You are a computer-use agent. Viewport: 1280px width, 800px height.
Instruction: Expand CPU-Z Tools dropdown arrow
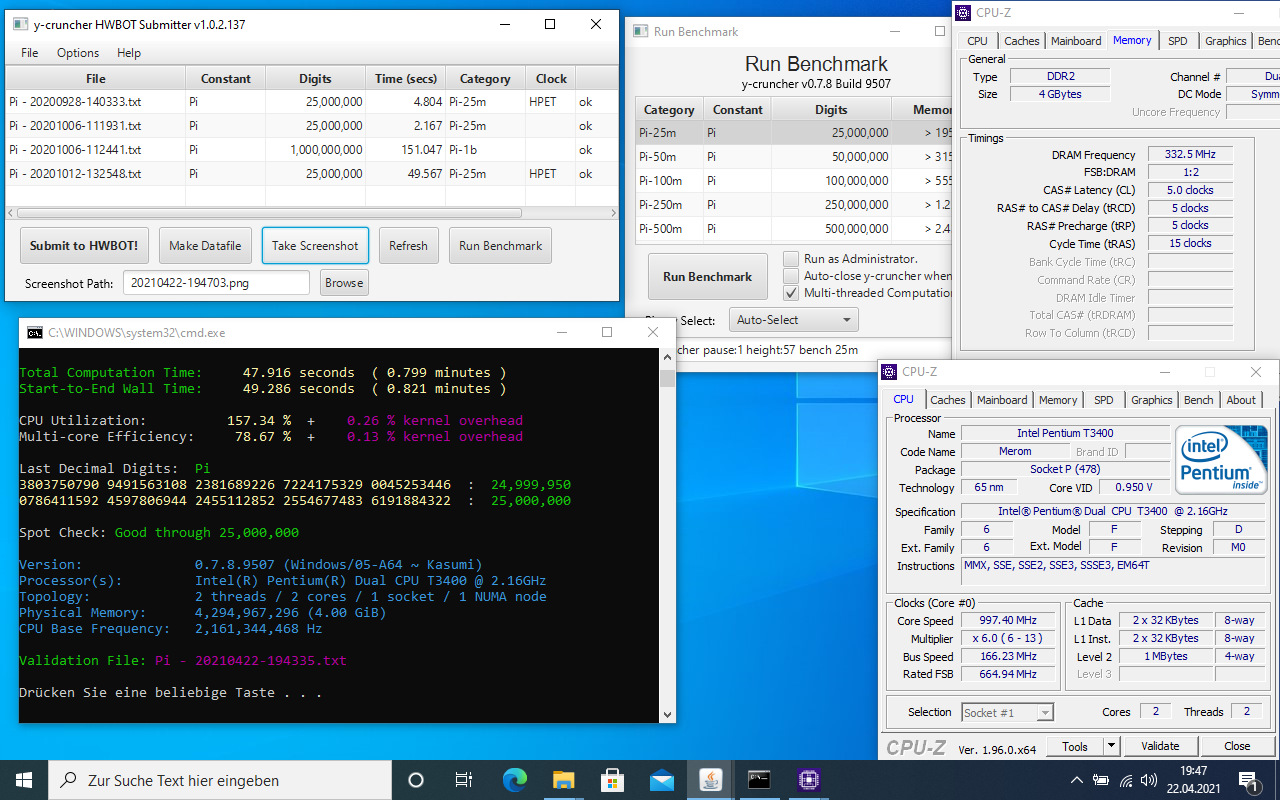[1111, 746]
